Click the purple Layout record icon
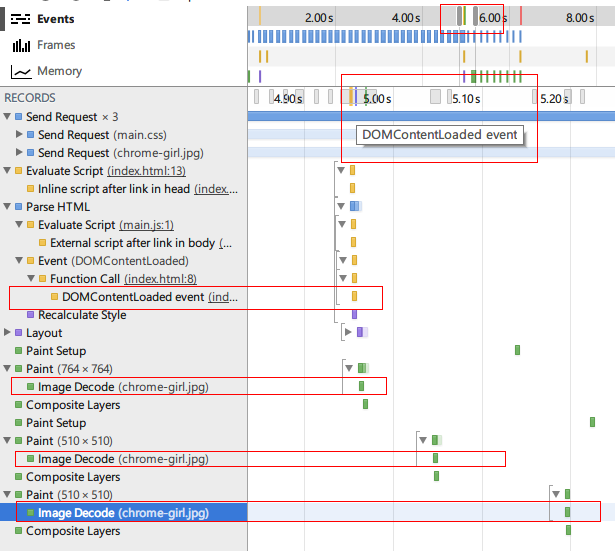 click(x=18, y=333)
